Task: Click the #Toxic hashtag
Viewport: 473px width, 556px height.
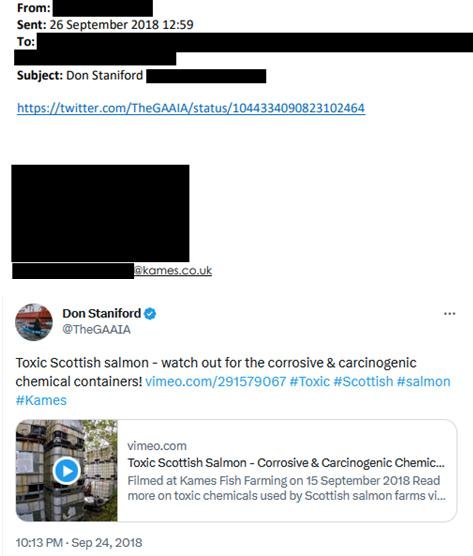Action: (x=310, y=382)
